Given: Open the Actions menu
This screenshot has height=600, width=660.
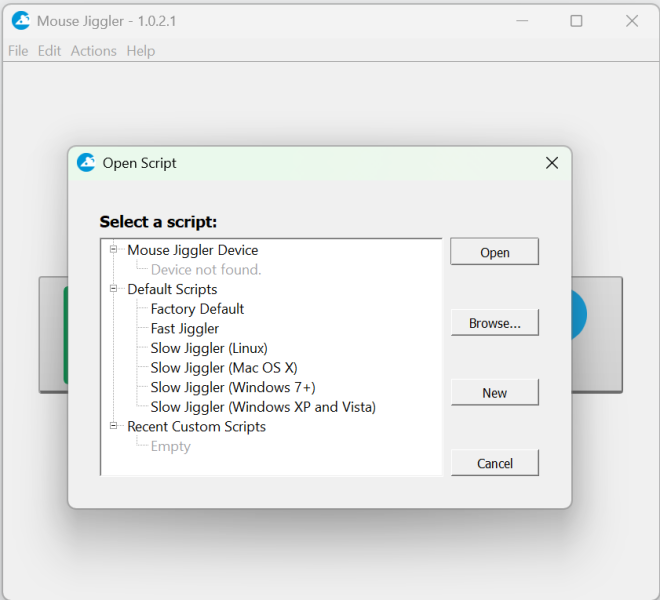Looking at the screenshot, I should 93,51.
